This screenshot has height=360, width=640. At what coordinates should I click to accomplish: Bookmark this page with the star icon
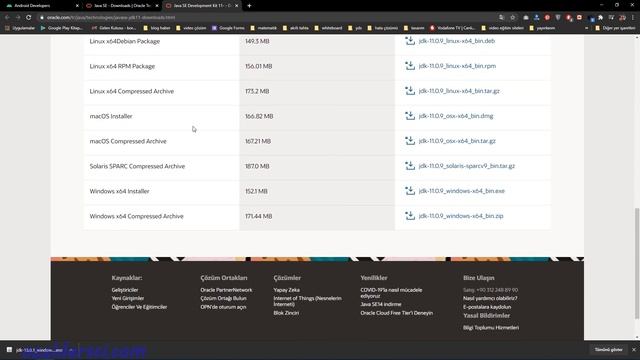click(513, 18)
